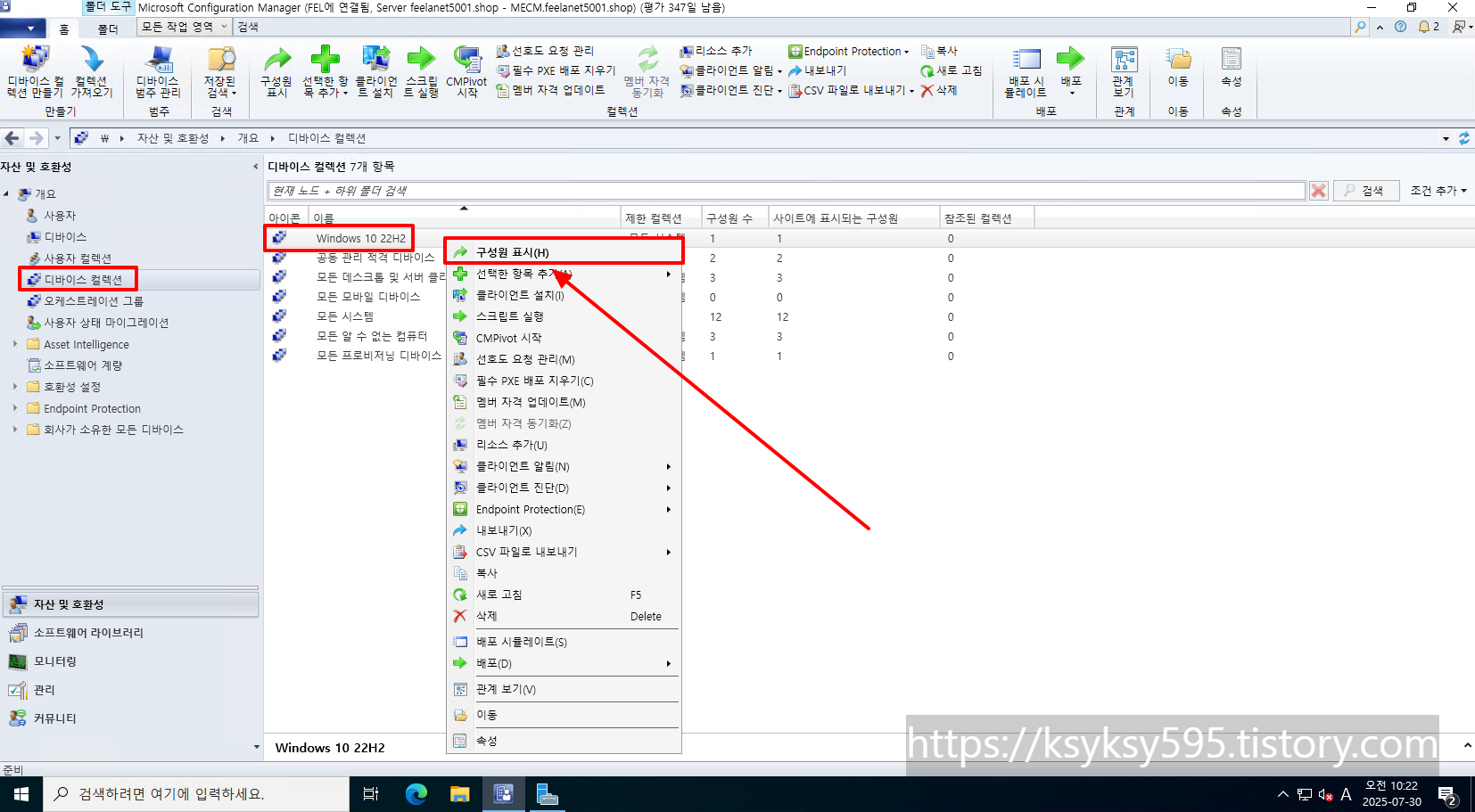Click Update Membership in ribbon
The height and width of the screenshot is (812, 1475).
point(550,90)
